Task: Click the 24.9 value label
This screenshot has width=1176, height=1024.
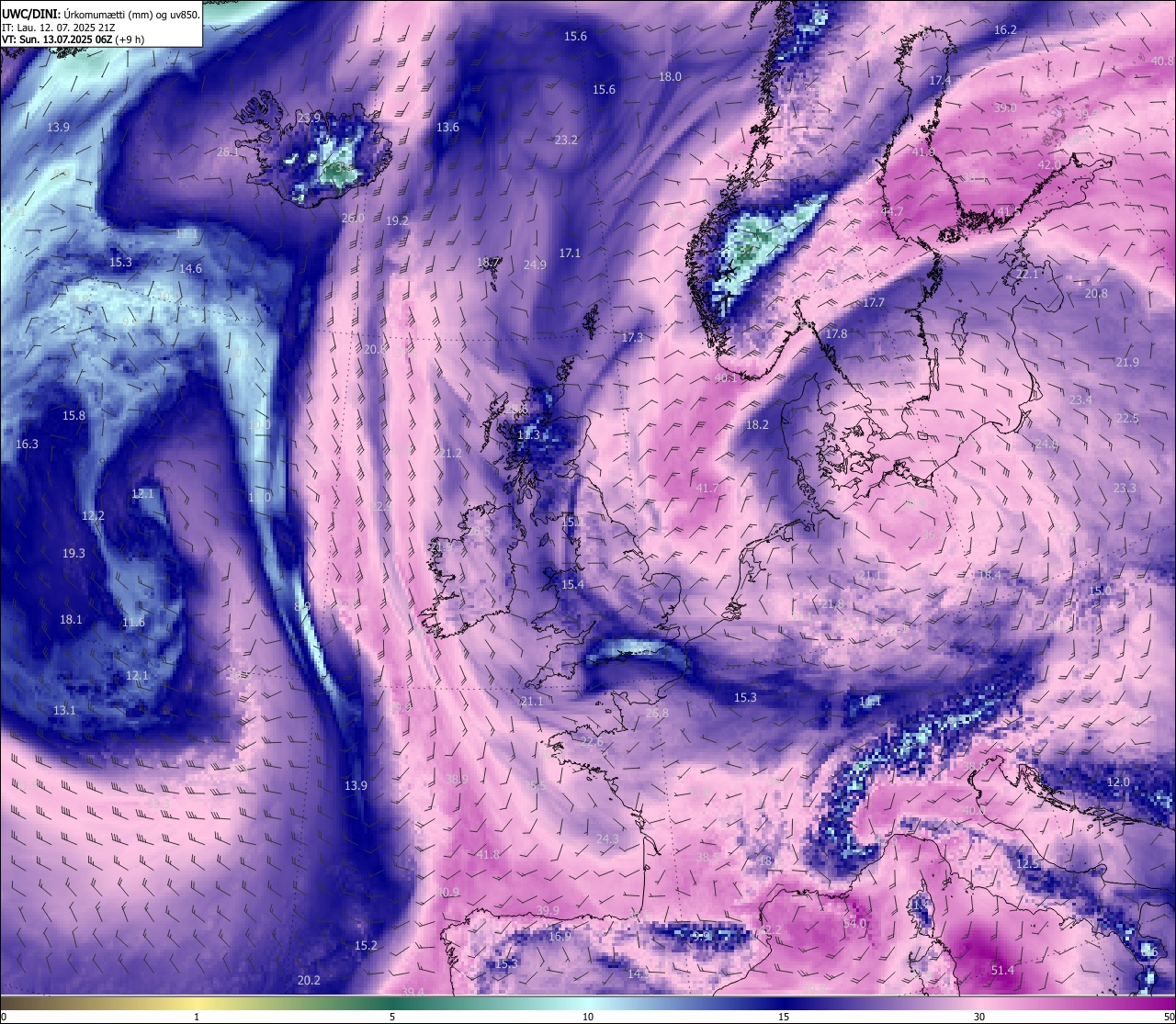Action: (x=535, y=265)
